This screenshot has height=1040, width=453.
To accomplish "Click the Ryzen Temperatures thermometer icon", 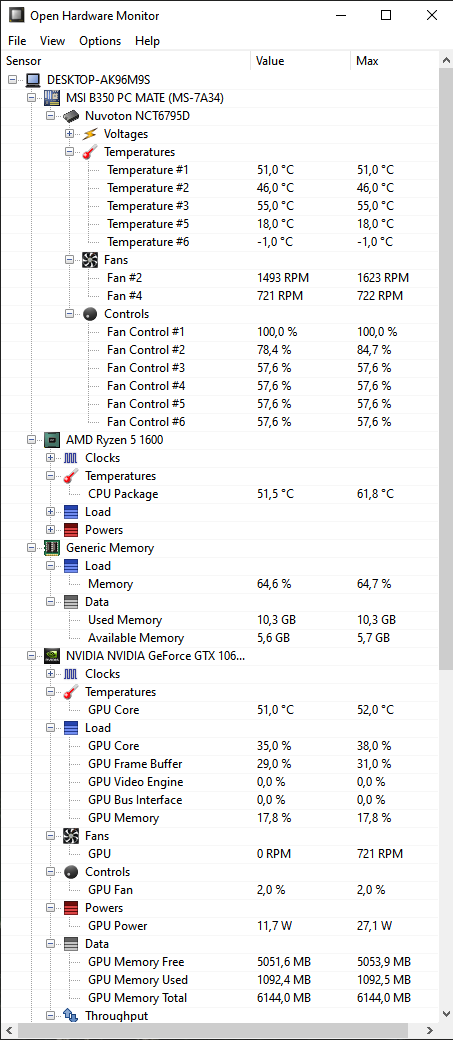I will coord(71,476).
